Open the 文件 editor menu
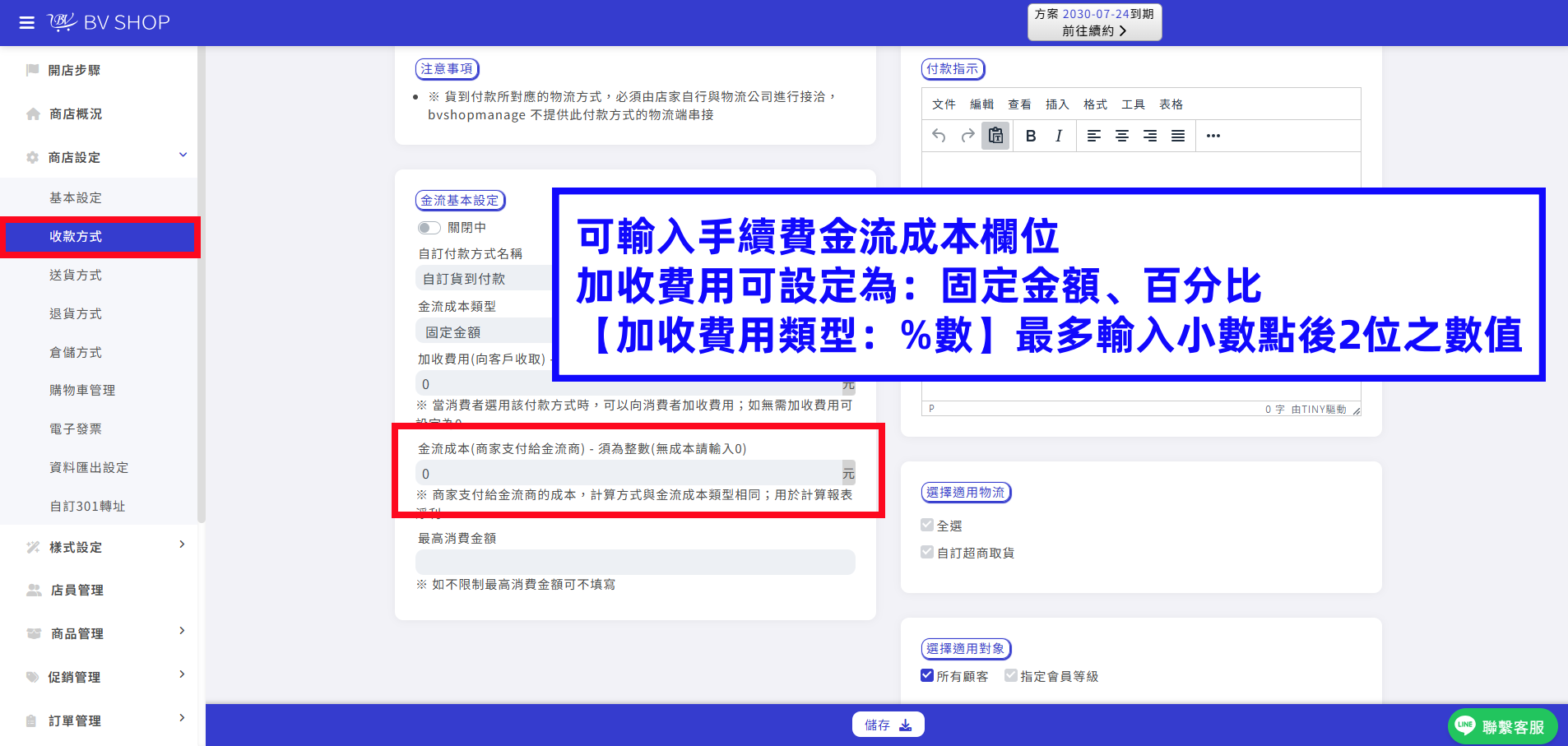This screenshot has height=746, width=1568. point(944,104)
